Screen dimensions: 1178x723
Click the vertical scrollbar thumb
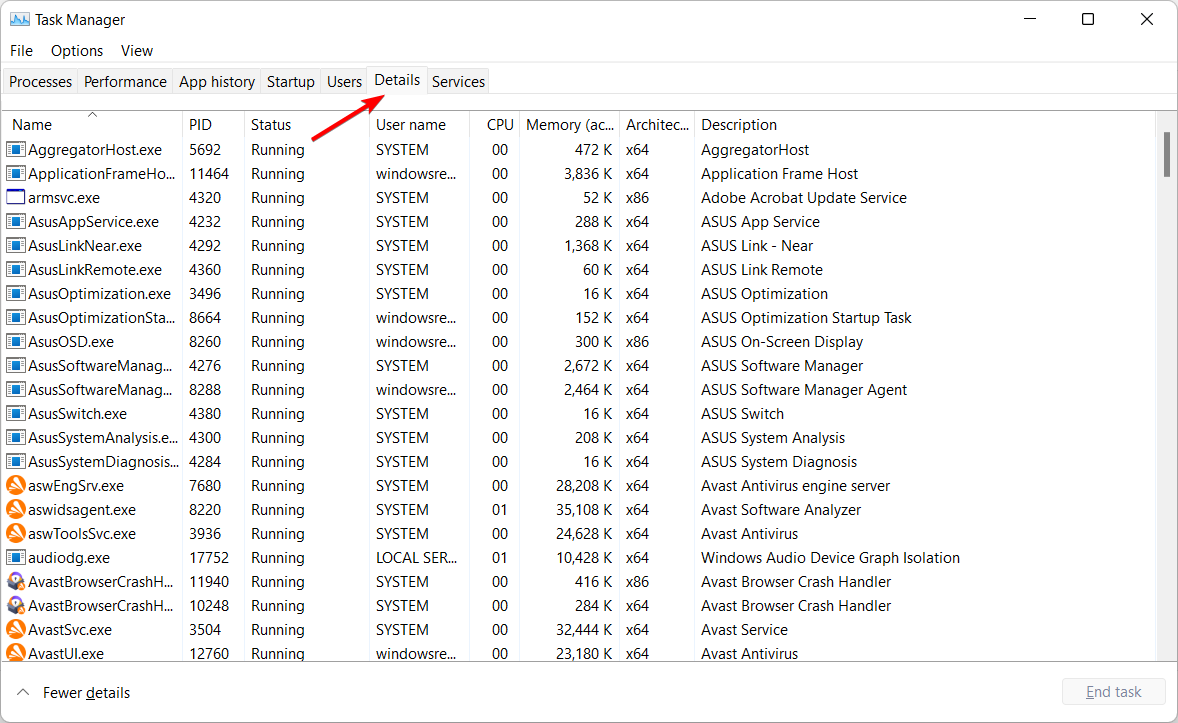[x=1166, y=154]
